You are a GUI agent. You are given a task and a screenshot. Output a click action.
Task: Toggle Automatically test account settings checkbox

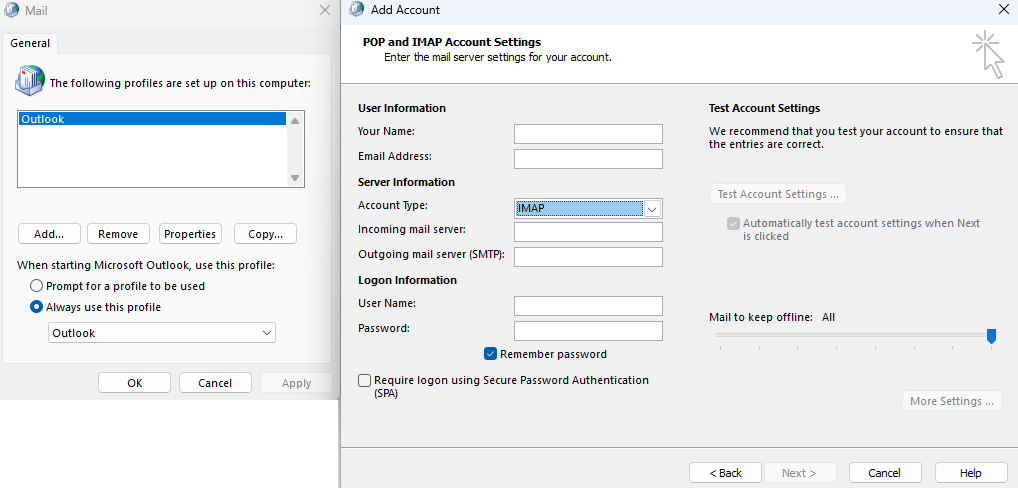[x=734, y=223]
